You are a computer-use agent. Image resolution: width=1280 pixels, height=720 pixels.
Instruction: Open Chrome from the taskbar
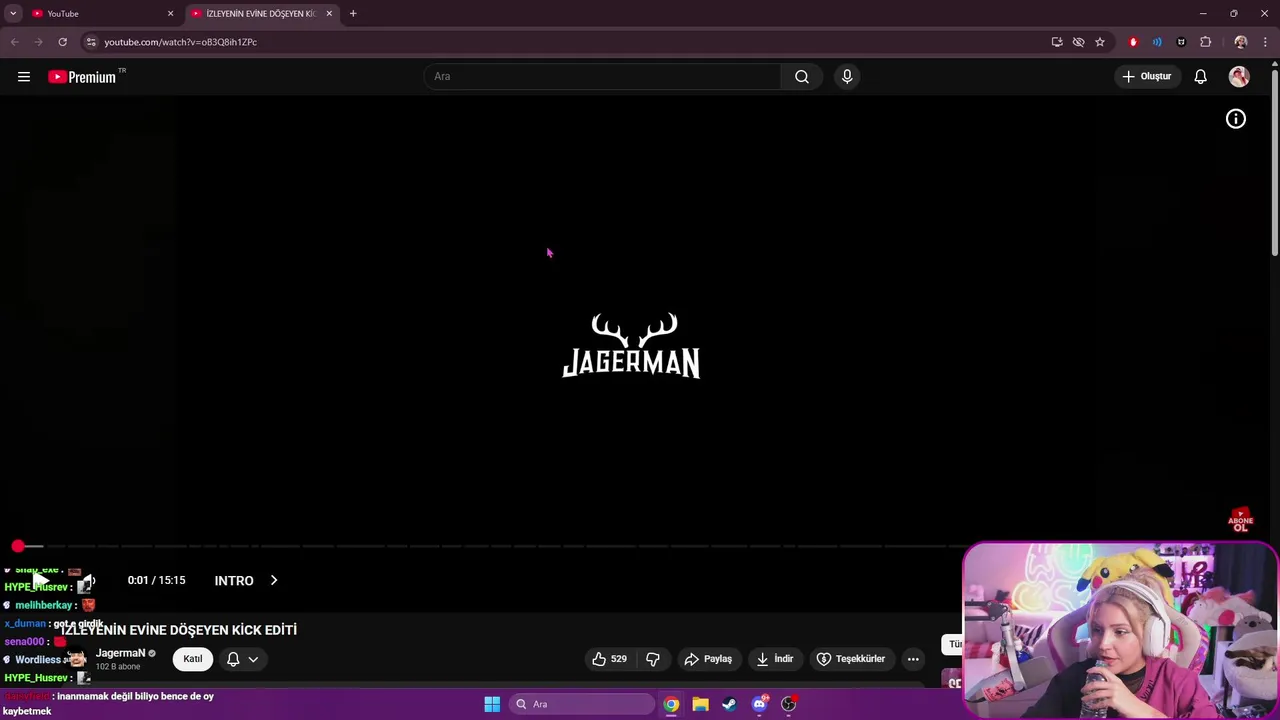[671, 704]
